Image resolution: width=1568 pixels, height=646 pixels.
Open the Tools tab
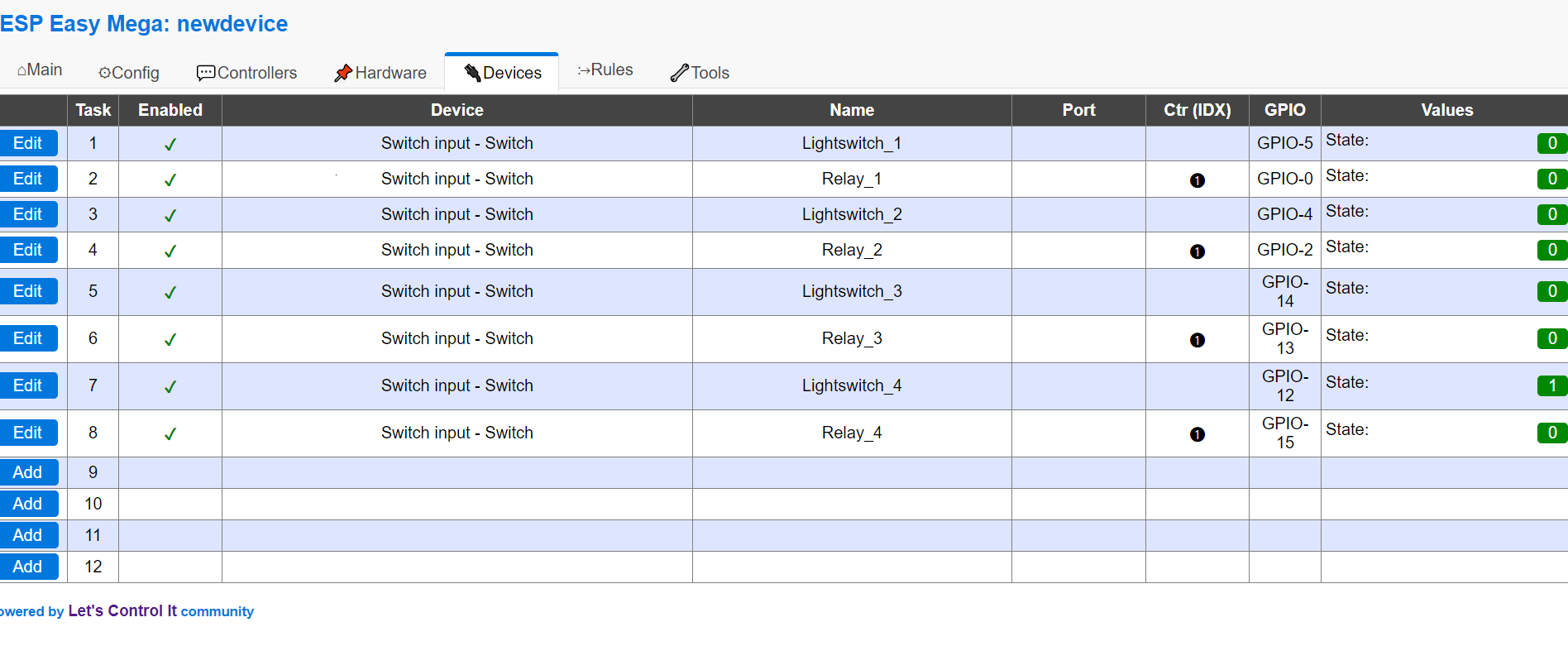click(700, 73)
